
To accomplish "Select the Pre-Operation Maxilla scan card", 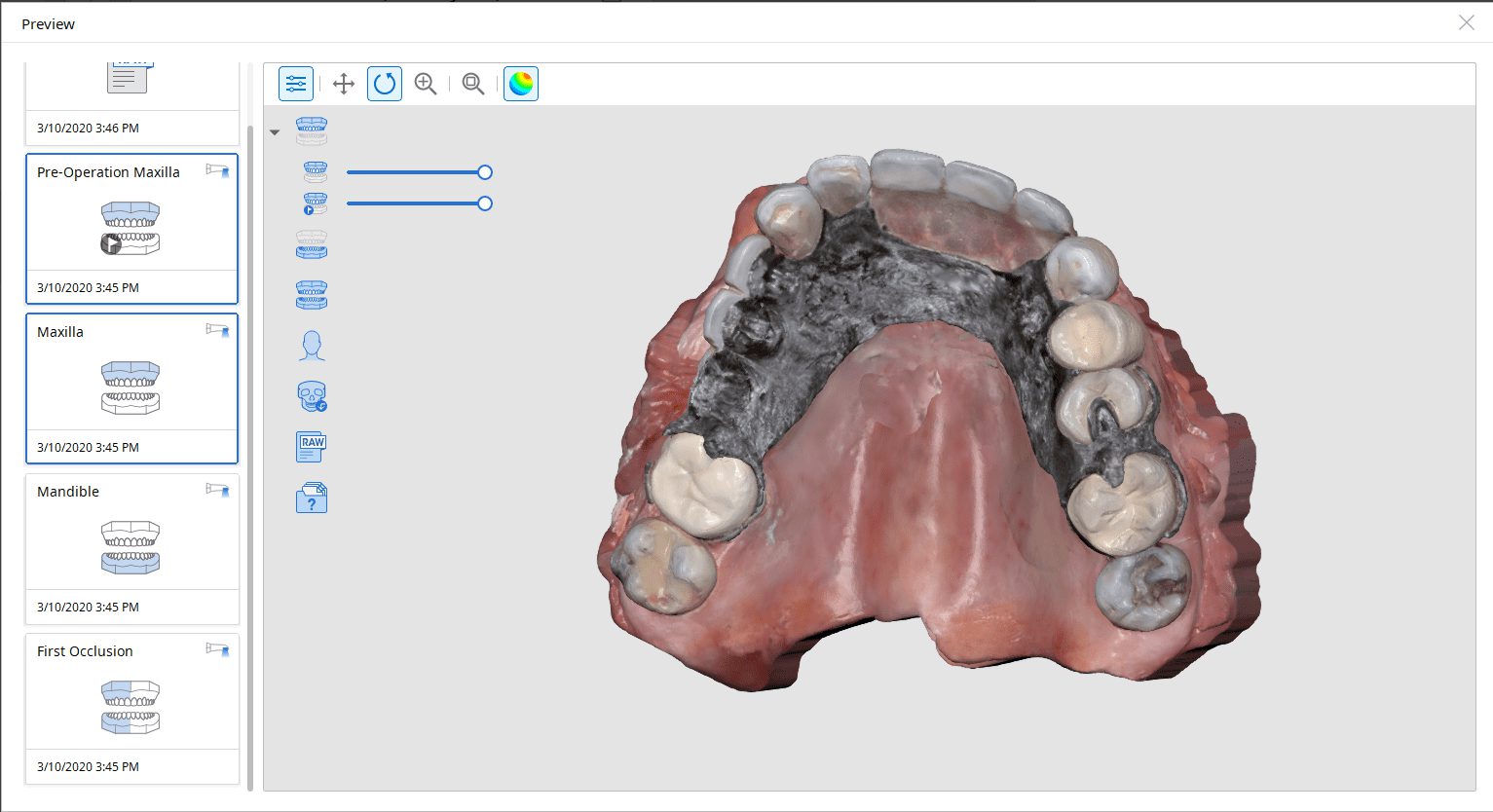I will click(131, 228).
